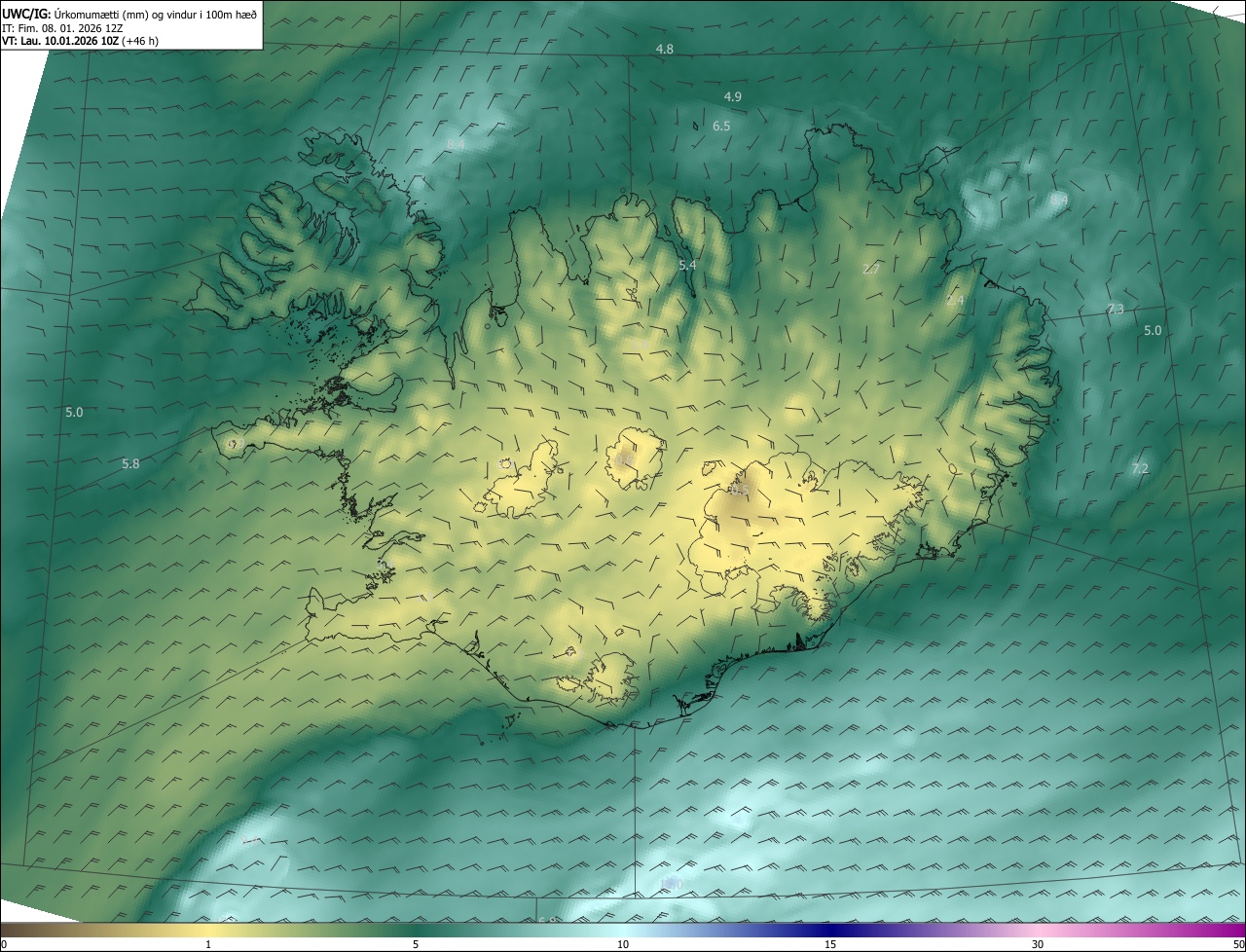The width and height of the screenshot is (1246, 952).
Task: Click the 5 mm tick on the color legend
Action: tap(416, 944)
